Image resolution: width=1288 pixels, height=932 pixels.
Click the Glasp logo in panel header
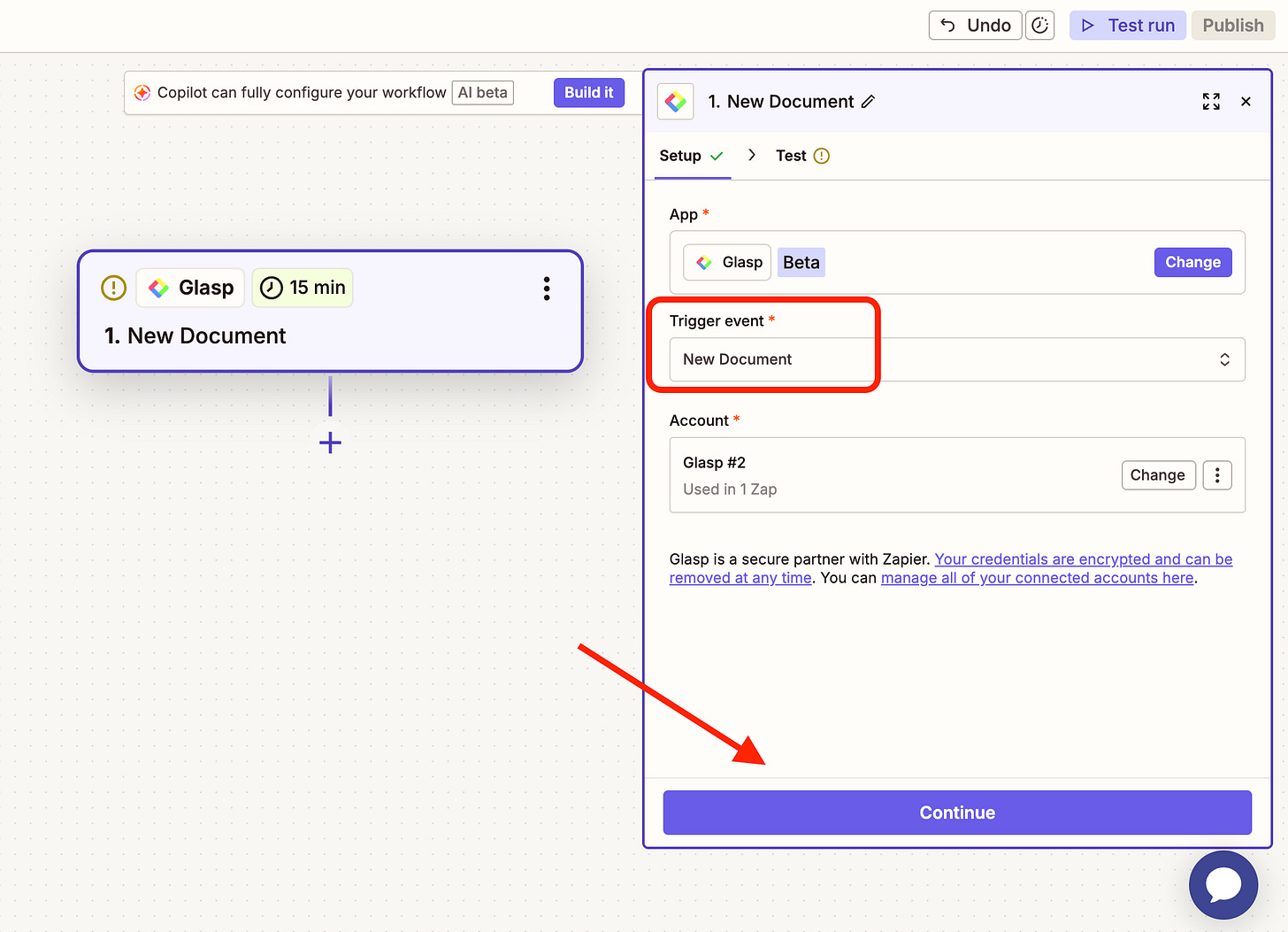coord(676,102)
